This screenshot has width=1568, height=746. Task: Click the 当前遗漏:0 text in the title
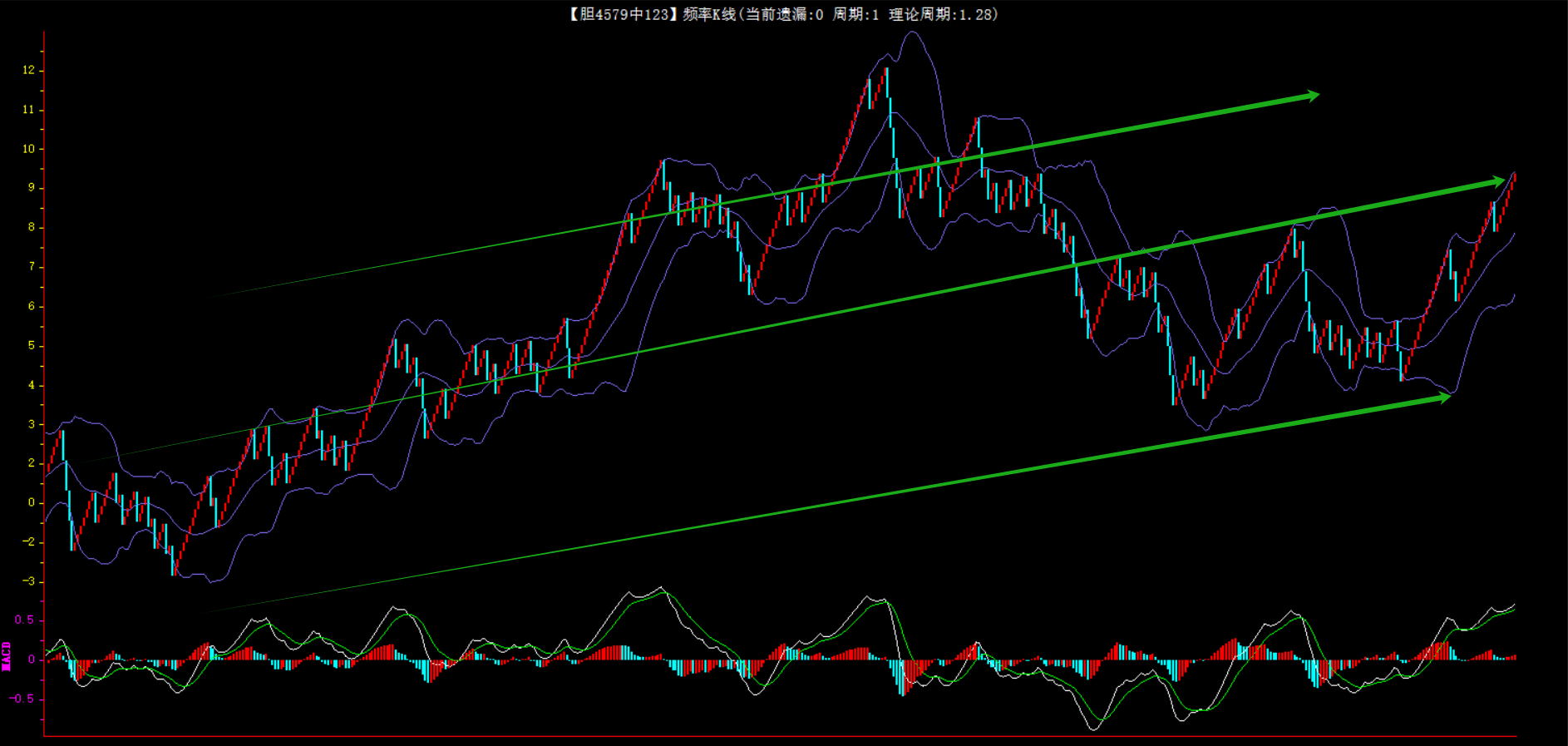click(x=784, y=14)
